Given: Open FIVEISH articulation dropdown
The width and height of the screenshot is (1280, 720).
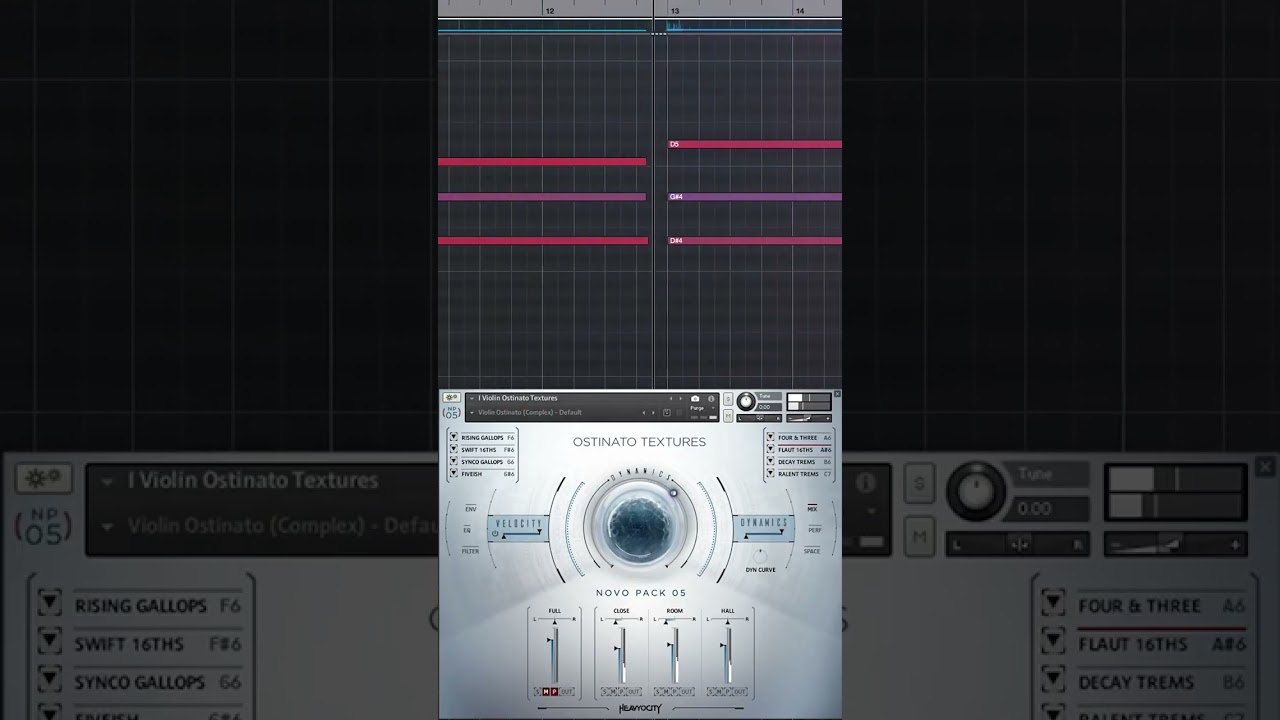Looking at the screenshot, I should tap(453, 473).
